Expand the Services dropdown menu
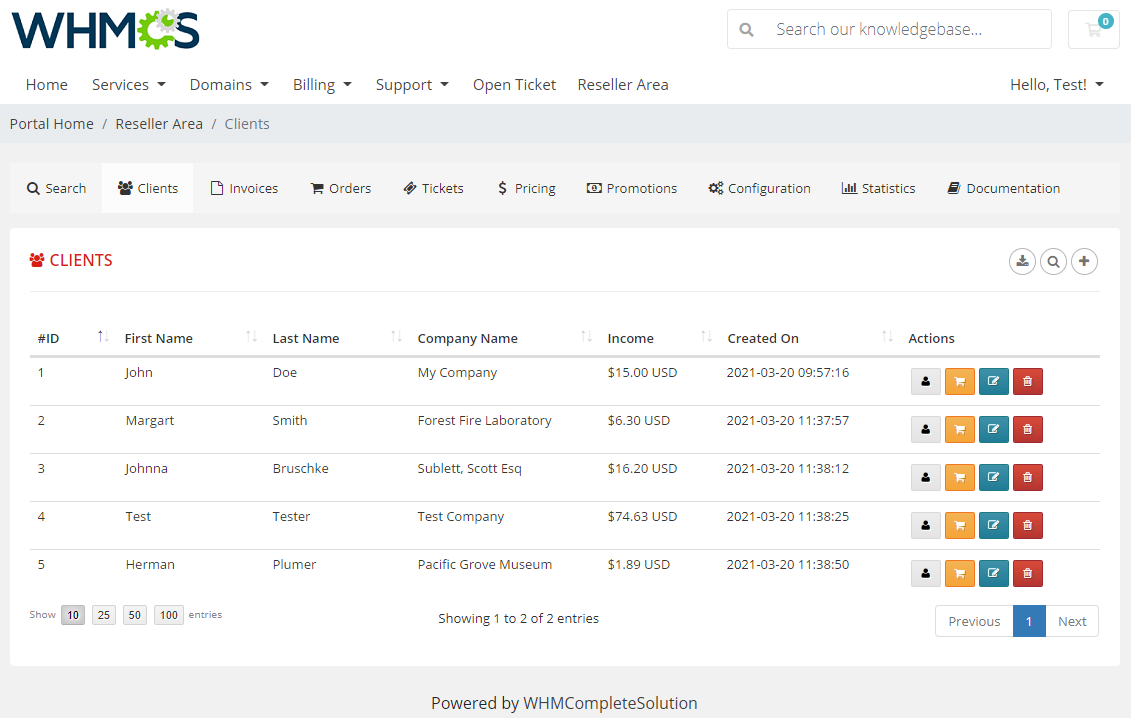 coord(128,84)
